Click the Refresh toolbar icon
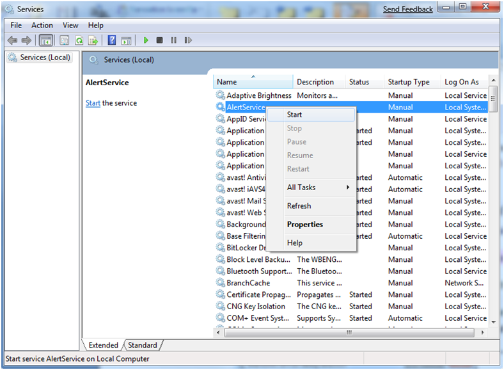504x370 pixels. (79, 41)
